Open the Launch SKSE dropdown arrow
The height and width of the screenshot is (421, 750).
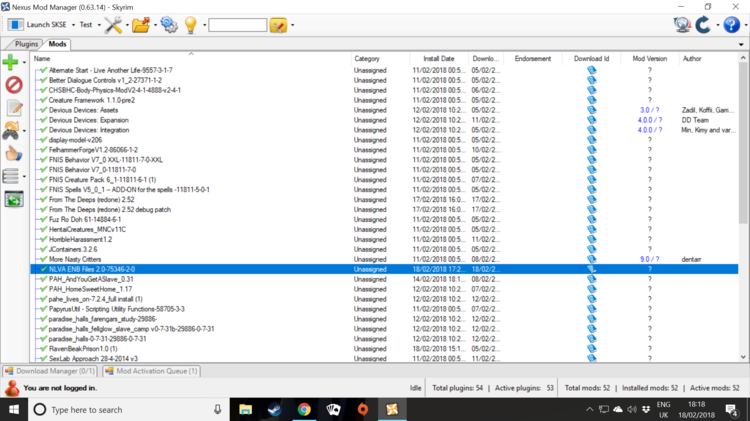click(x=73, y=25)
